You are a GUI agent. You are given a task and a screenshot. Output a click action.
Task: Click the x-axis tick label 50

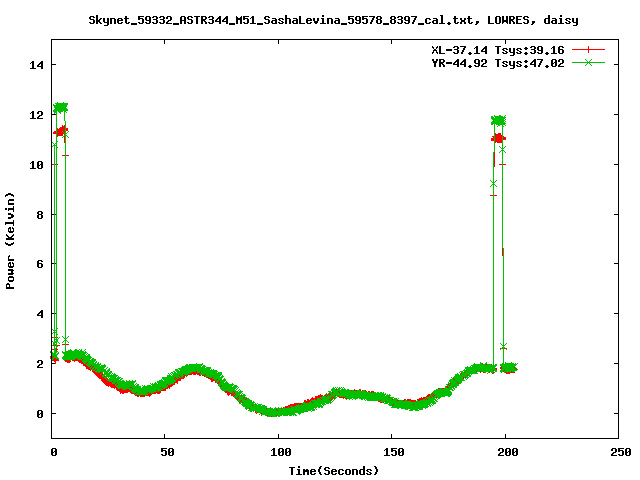(x=167, y=452)
